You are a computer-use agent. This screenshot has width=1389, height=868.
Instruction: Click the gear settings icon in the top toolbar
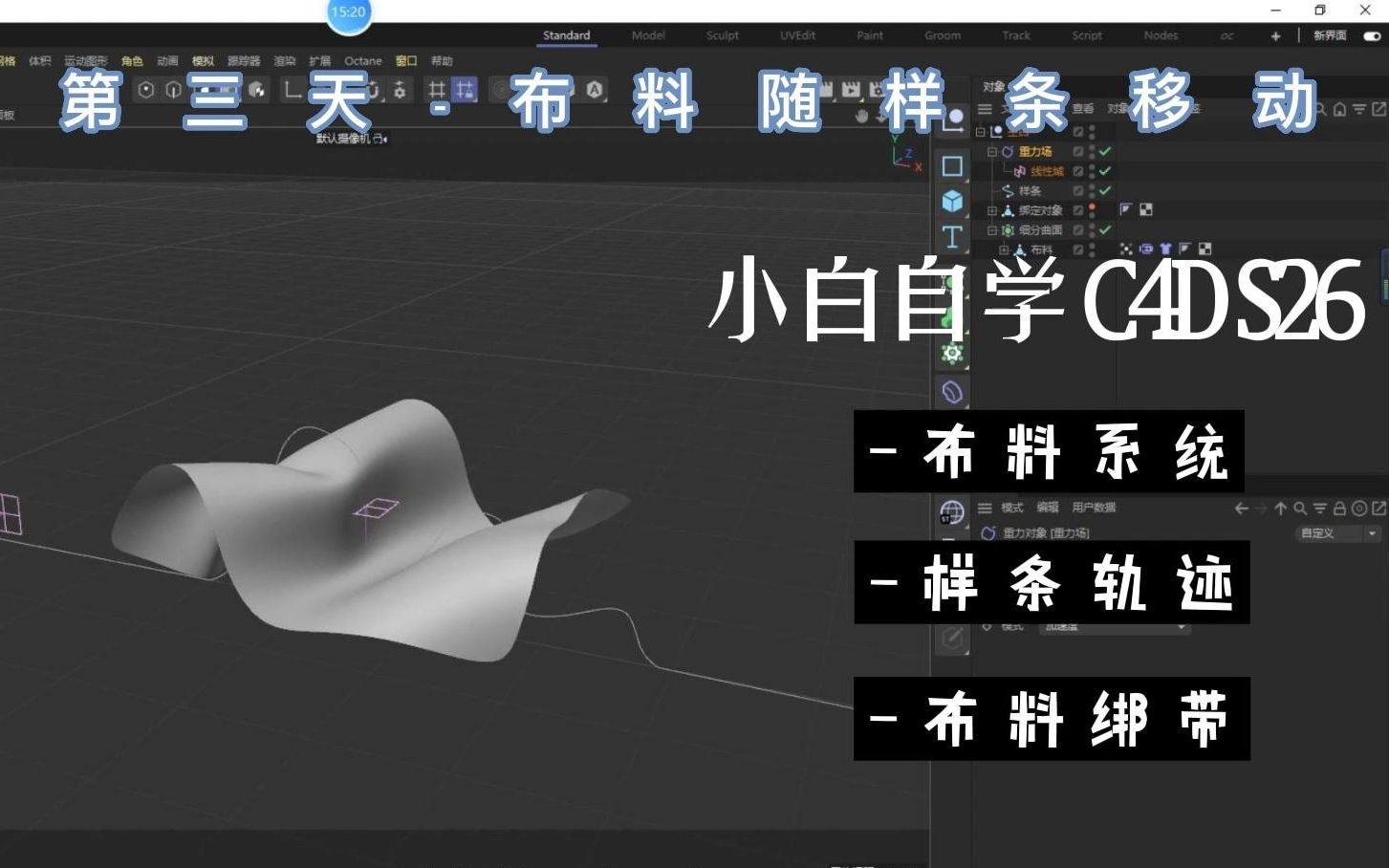400,90
